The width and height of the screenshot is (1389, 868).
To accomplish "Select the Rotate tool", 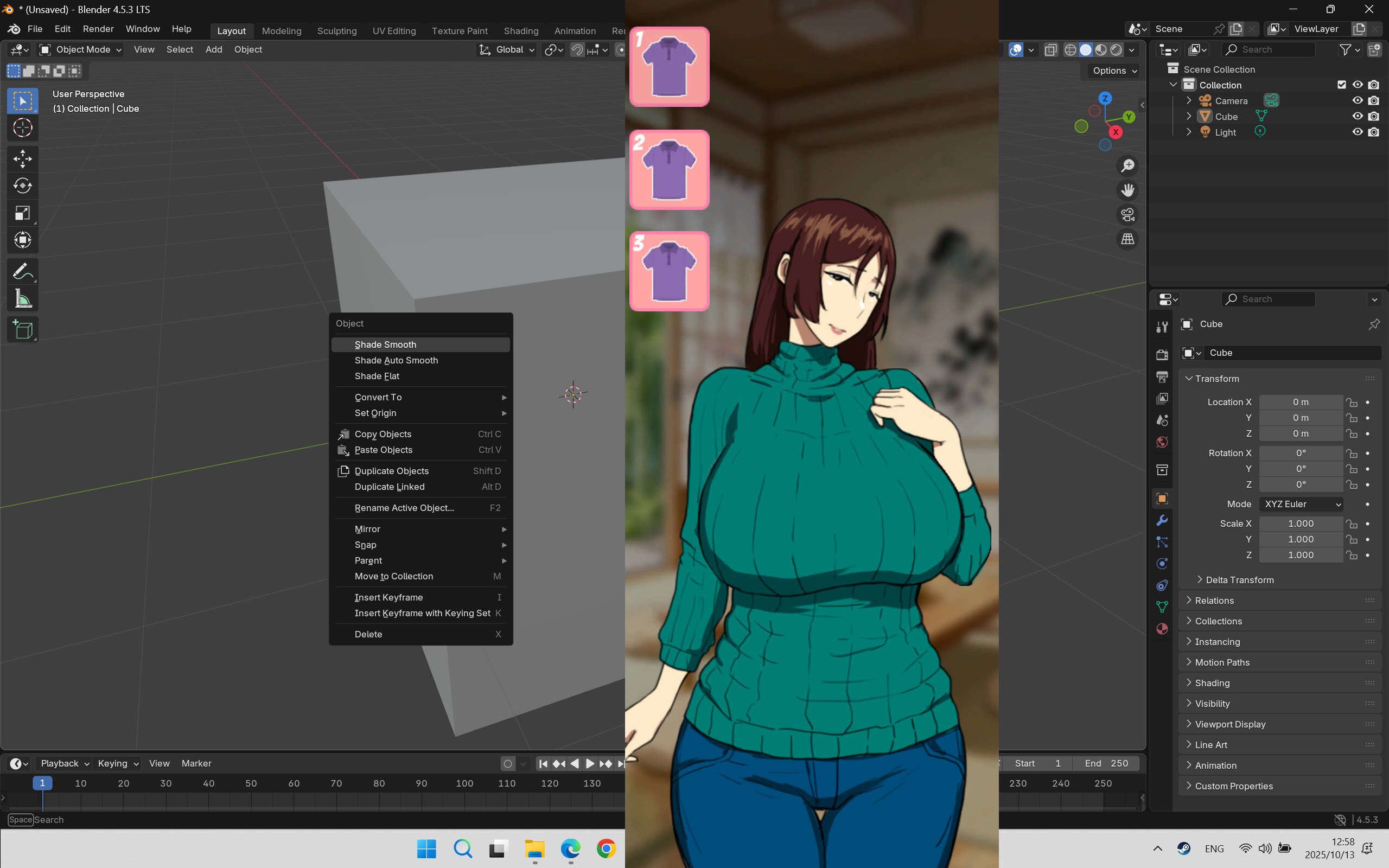I will click(x=22, y=186).
